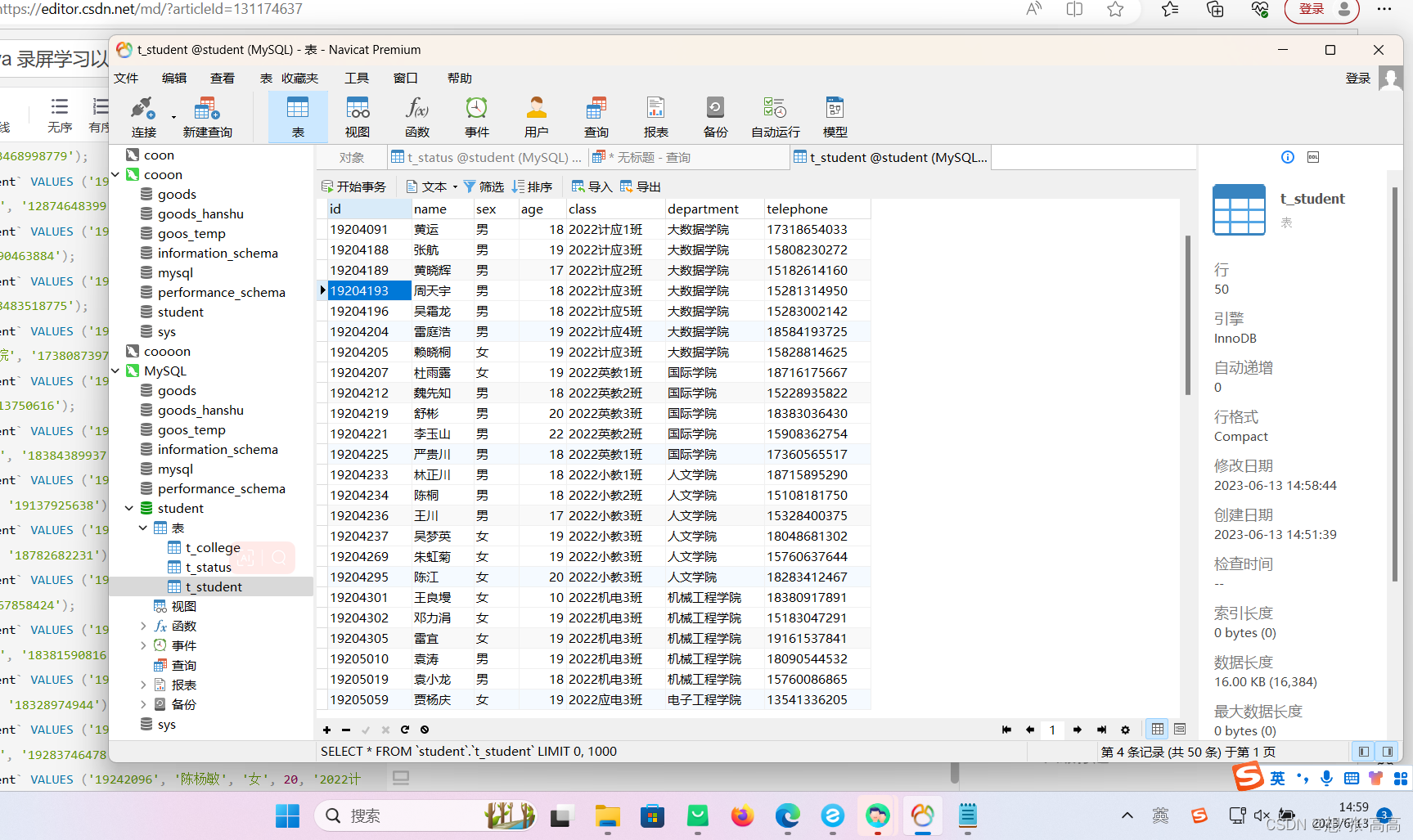
Task: Go to the next page of records
Action: pyautogui.click(x=1078, y=730)
